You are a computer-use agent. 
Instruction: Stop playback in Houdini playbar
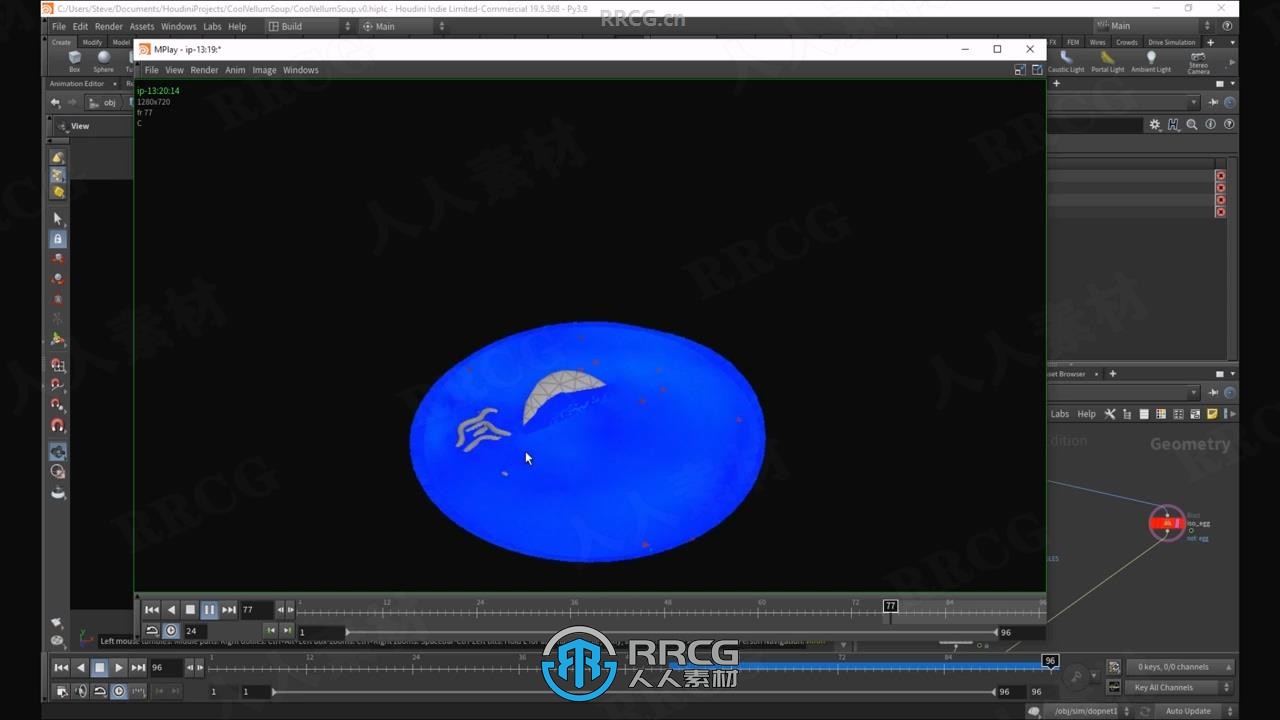(99, 667)
